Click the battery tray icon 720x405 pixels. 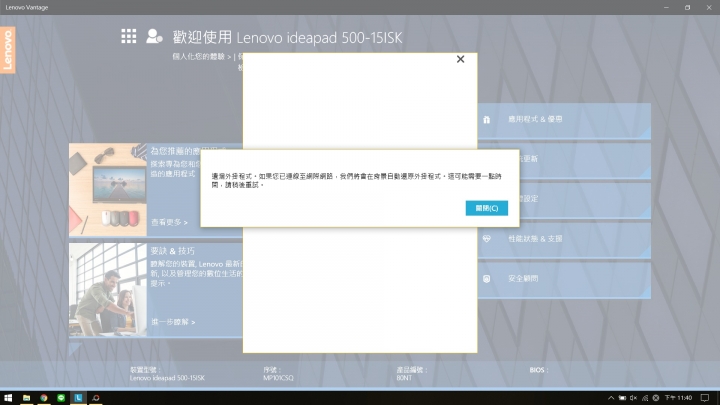(x=622, y=398)
